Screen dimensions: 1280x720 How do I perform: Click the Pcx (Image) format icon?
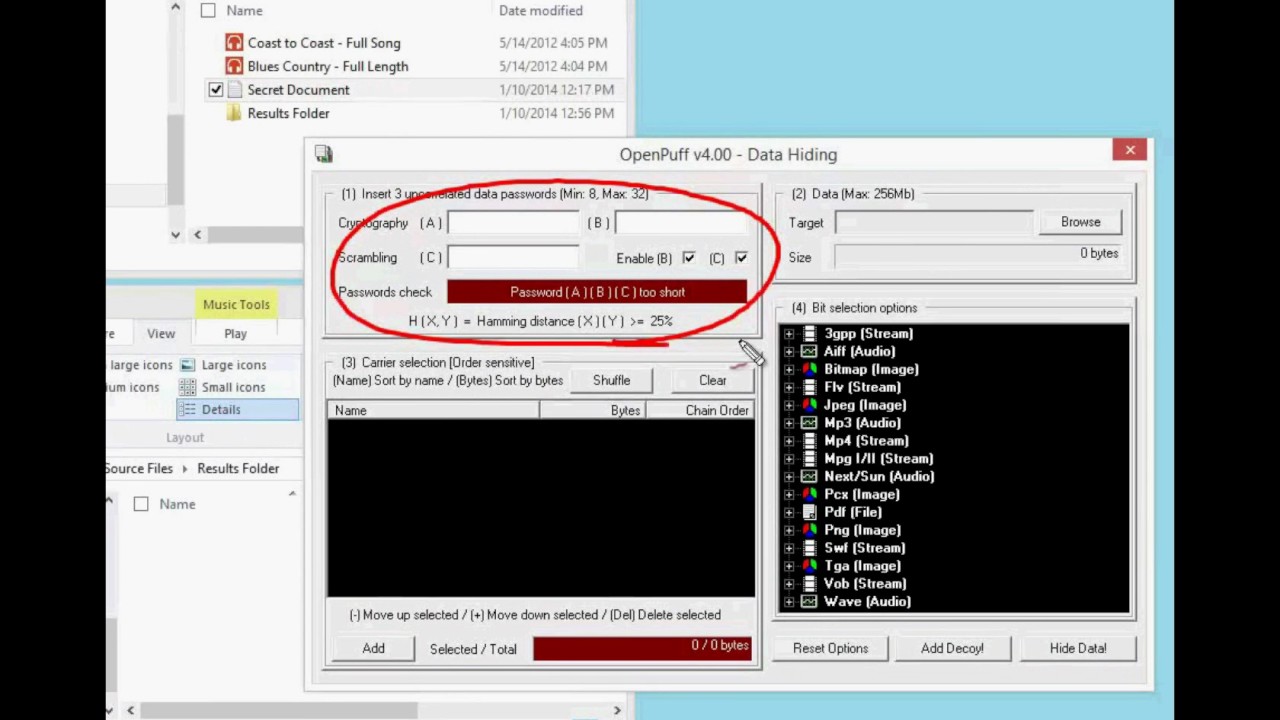click(809, 495)
